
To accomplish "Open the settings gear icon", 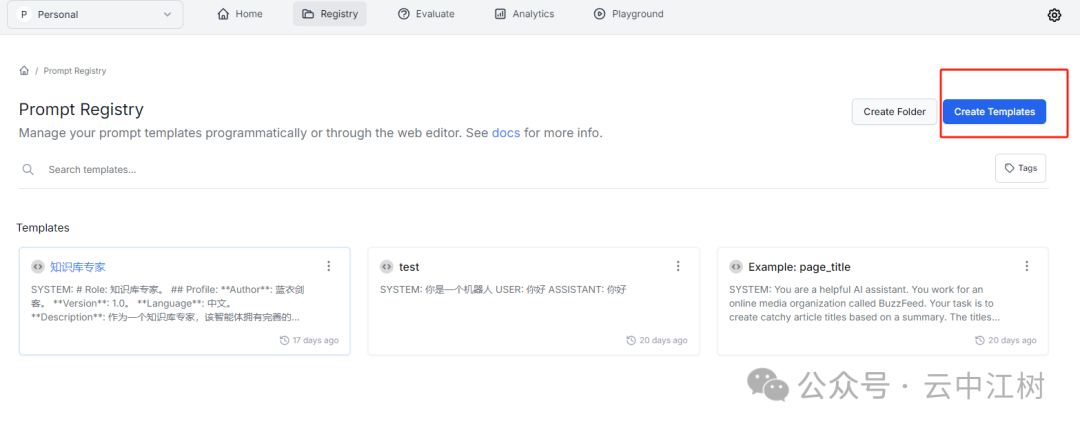I will (1054, 15).
